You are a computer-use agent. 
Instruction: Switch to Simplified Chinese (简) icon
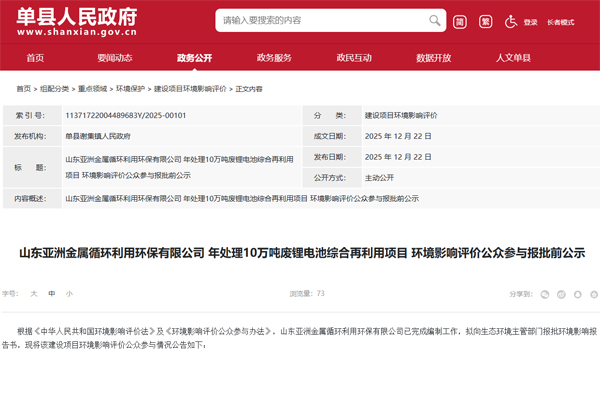coord(459,21)
